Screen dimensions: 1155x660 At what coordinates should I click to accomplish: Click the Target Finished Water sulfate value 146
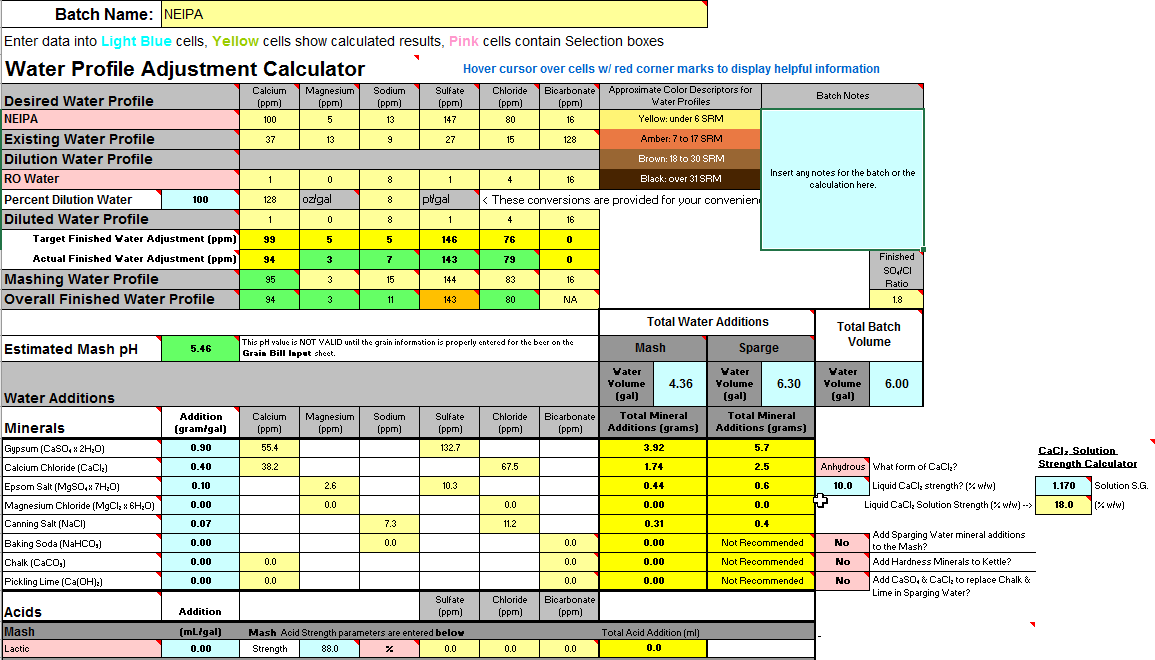tap(449, 239)
